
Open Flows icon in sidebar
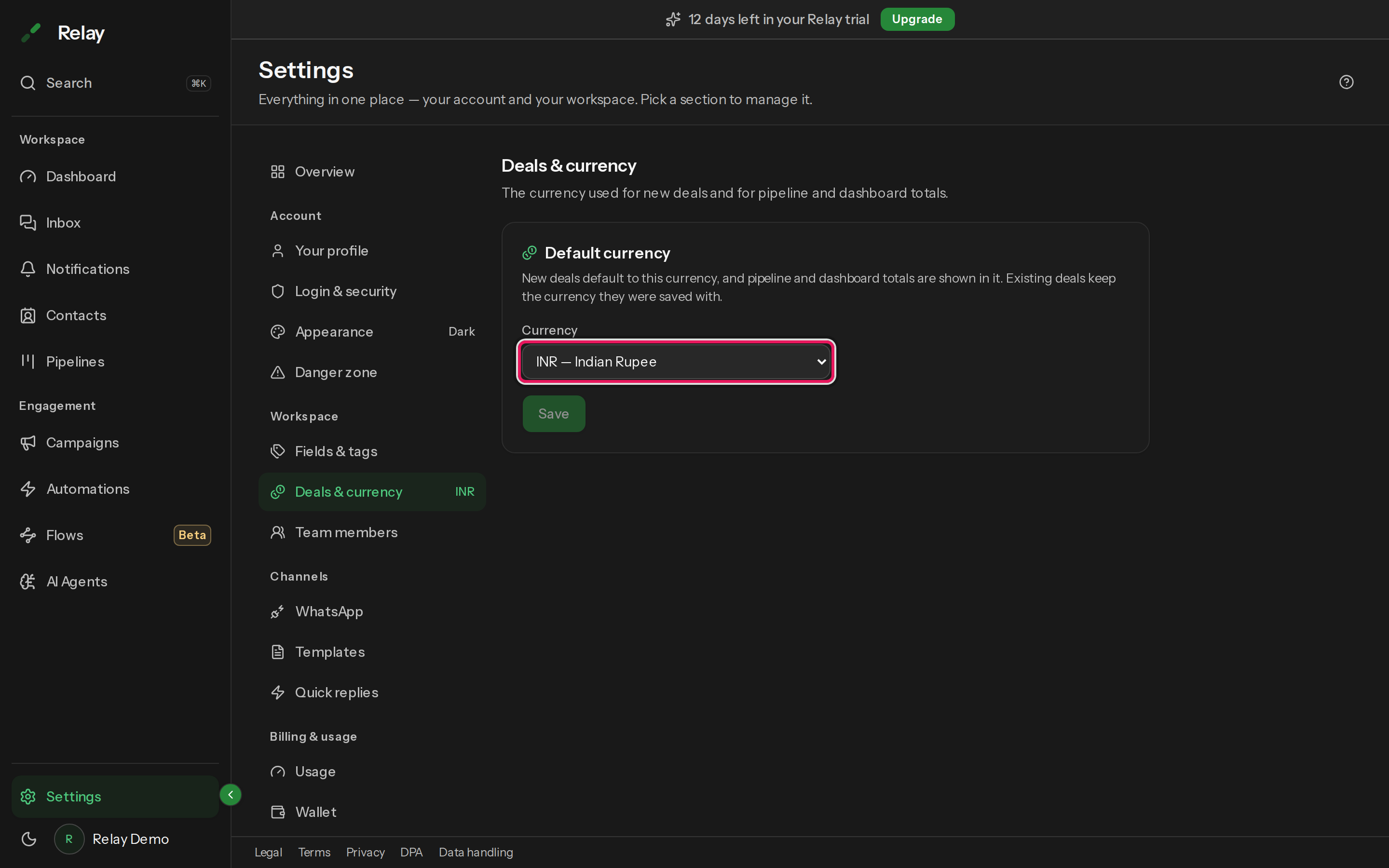[x=27, y=535]
